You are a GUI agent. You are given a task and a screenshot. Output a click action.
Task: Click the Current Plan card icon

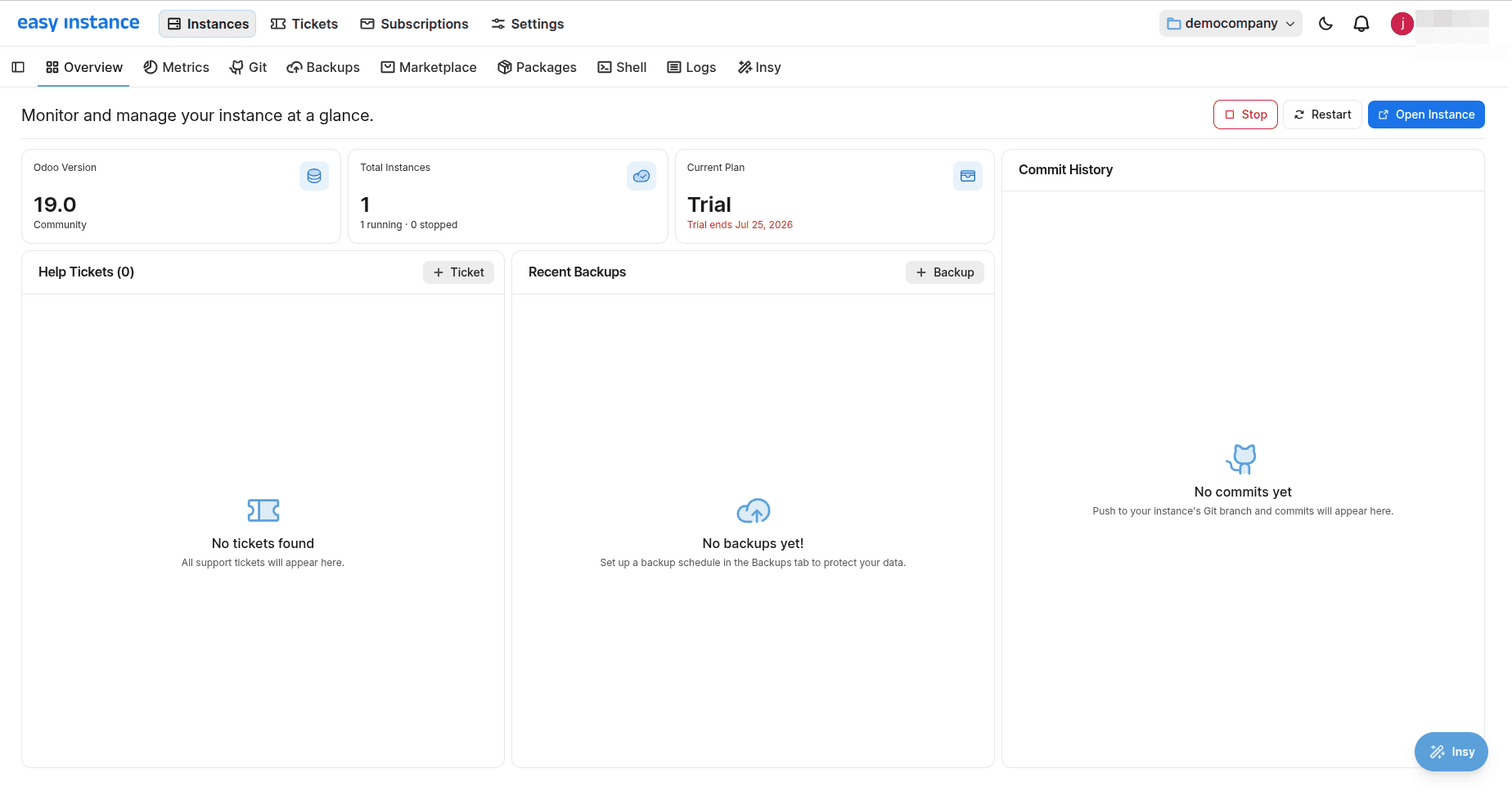(x=968, y=176)
